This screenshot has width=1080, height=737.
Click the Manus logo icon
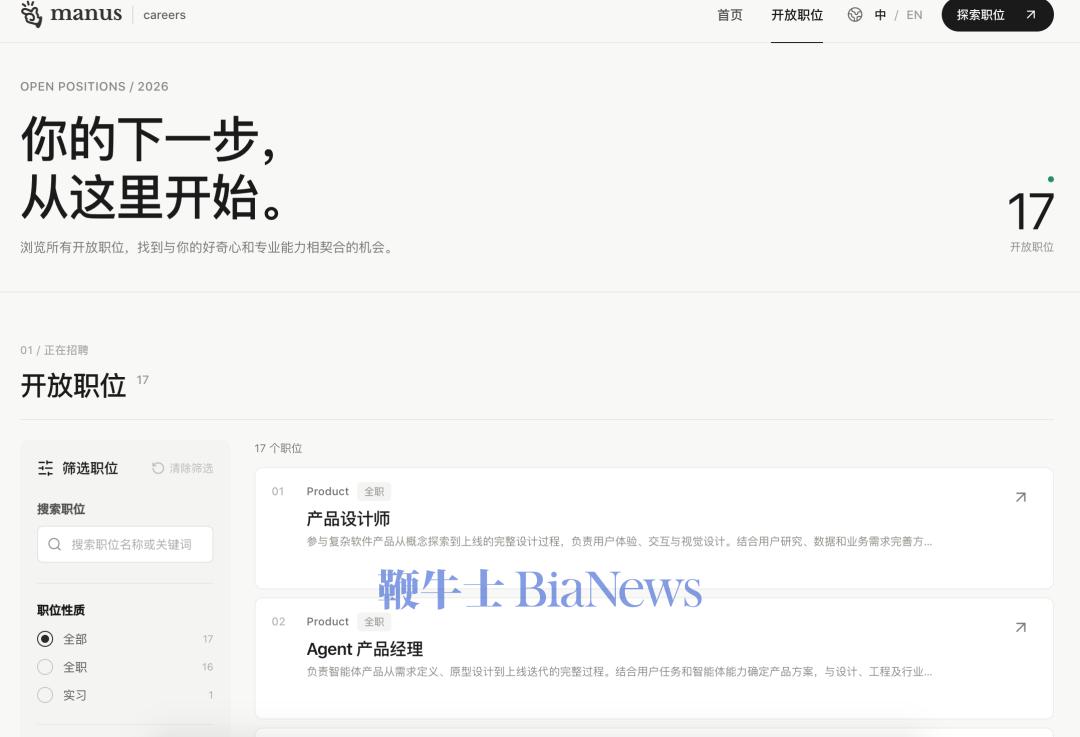[x=31, y=14]
